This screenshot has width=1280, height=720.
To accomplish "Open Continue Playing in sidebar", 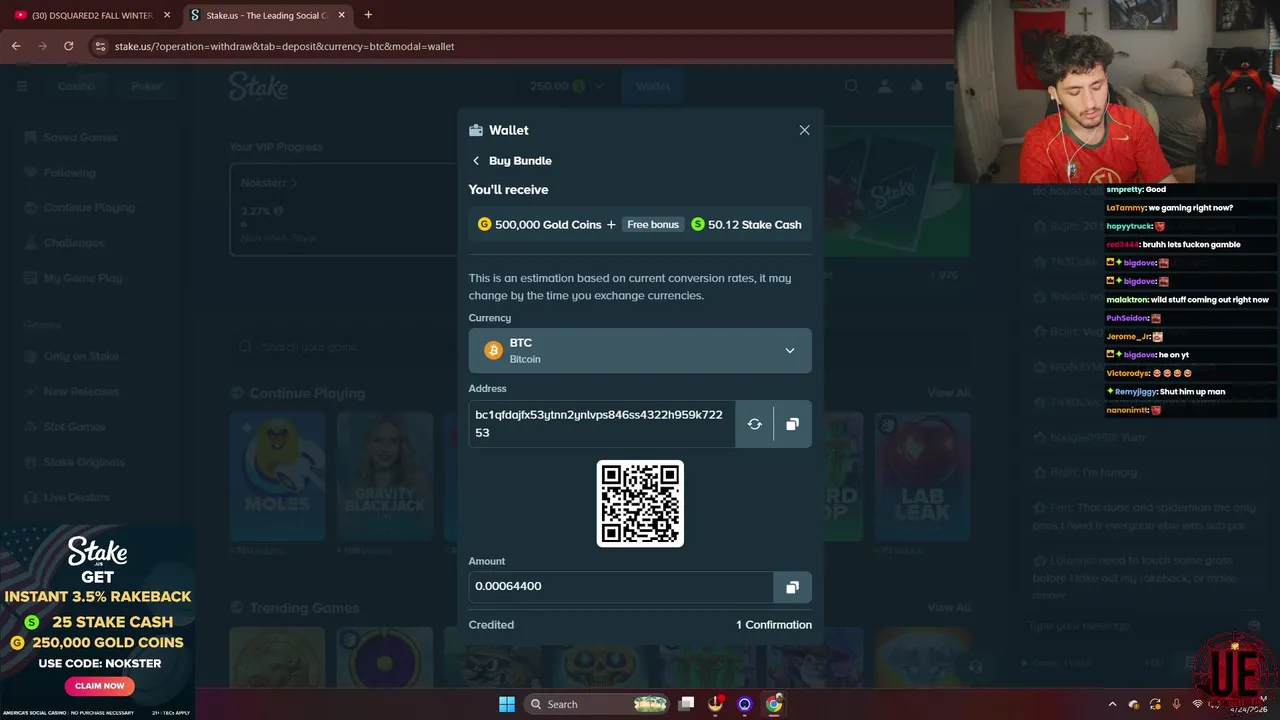I will pyautogui.click(x=89, y=207).
